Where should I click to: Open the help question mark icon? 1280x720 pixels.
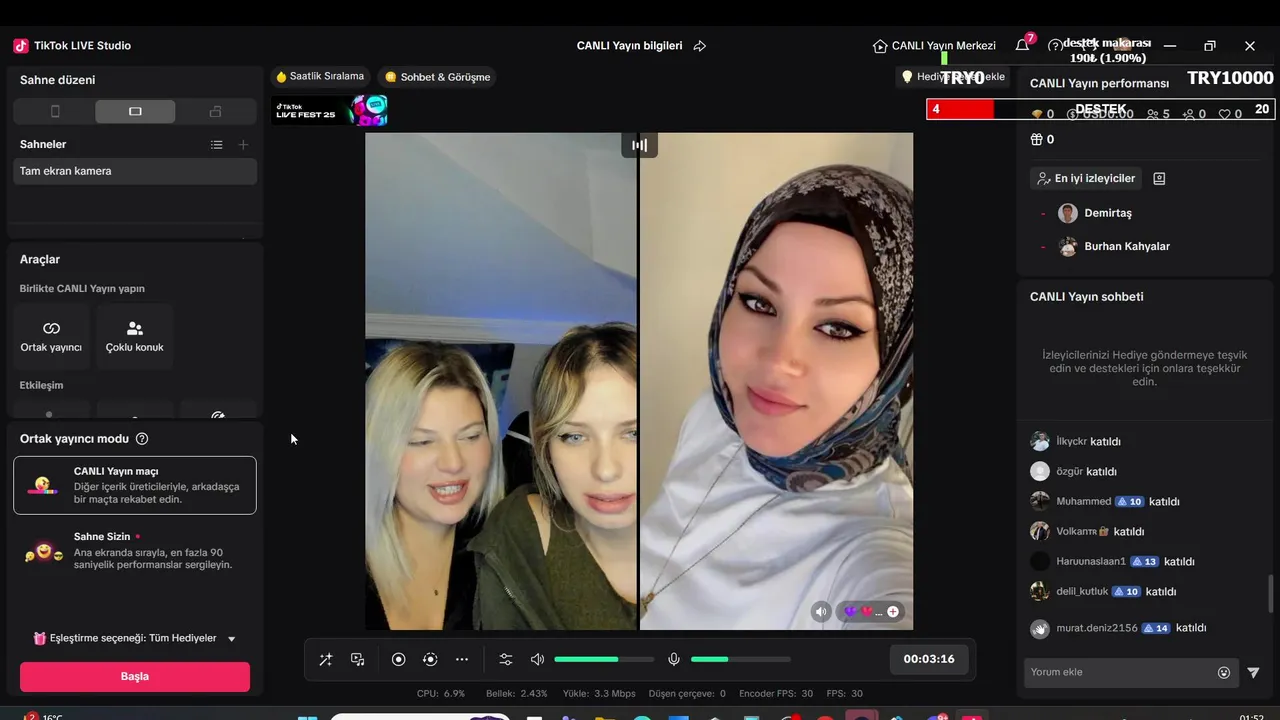point(1055,46)
